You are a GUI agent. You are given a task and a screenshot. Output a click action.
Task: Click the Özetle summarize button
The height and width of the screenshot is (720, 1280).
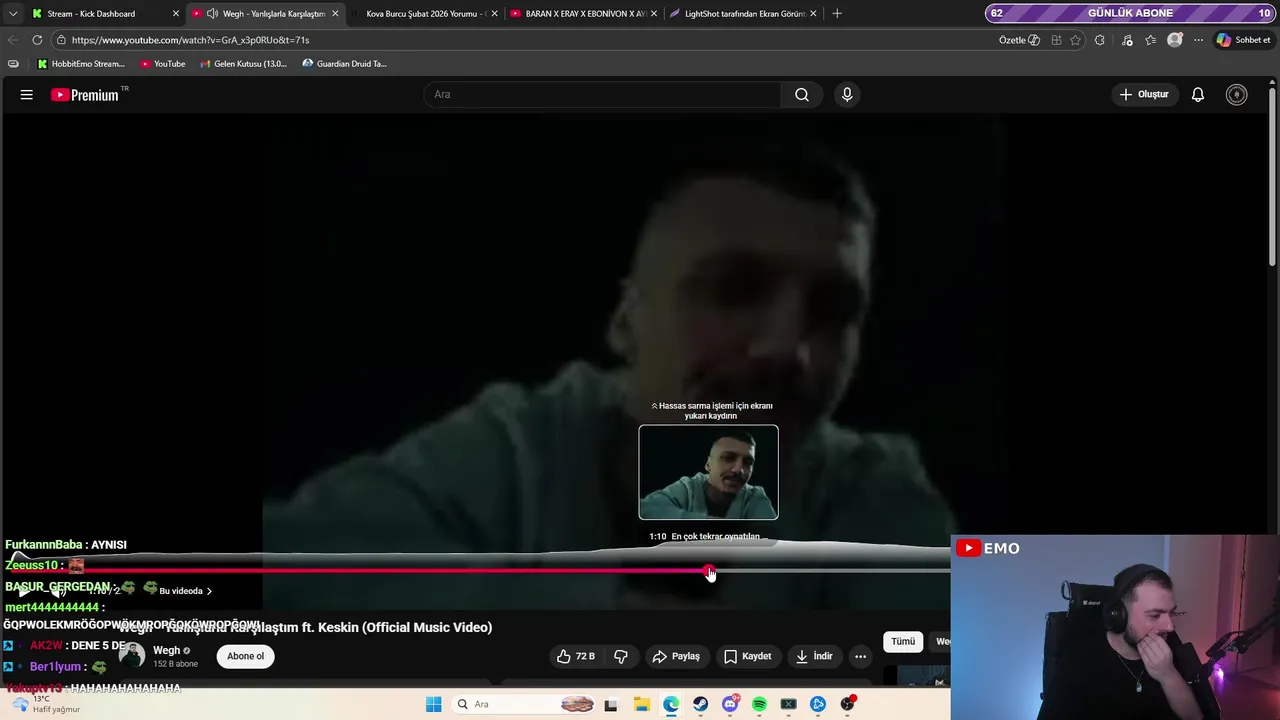click(x=1019, y=40)
